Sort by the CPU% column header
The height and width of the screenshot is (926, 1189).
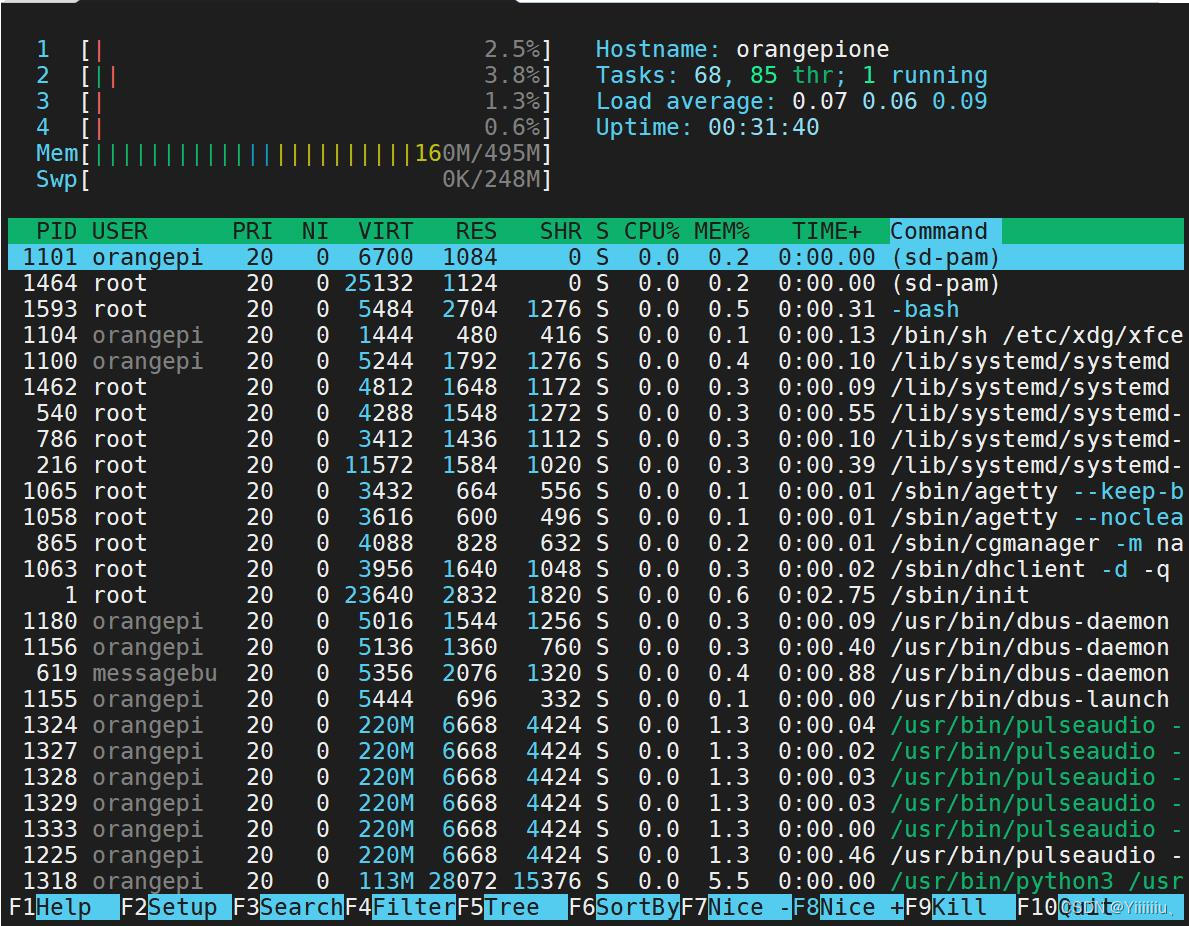[x=651, y=231]
